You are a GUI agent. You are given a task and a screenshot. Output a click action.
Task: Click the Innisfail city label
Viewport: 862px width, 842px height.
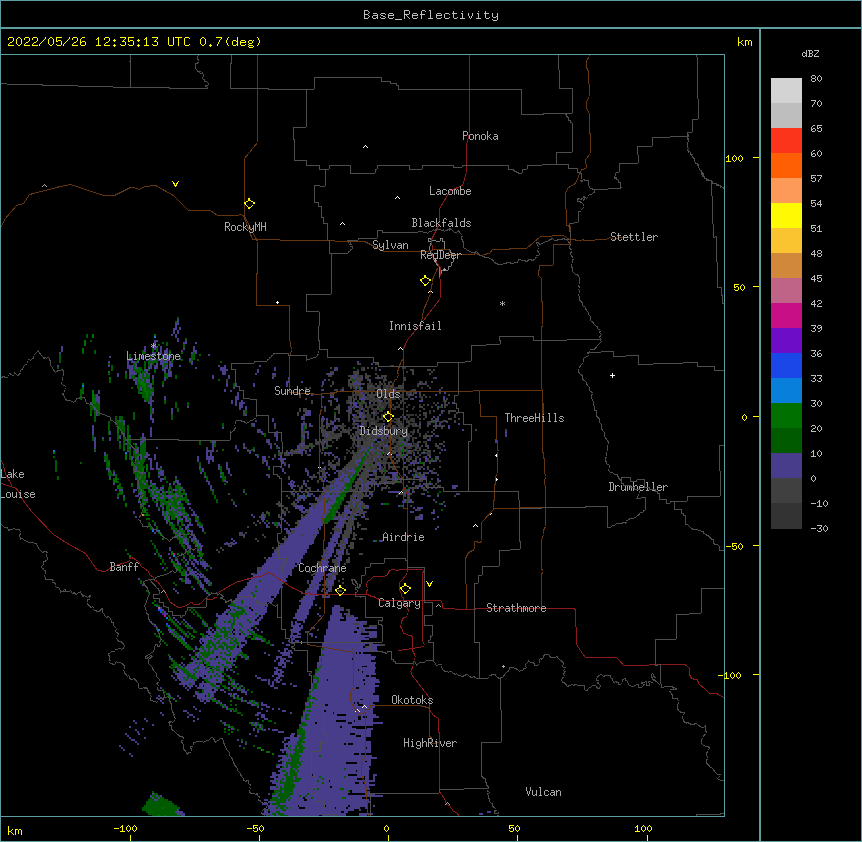point(415,326)
